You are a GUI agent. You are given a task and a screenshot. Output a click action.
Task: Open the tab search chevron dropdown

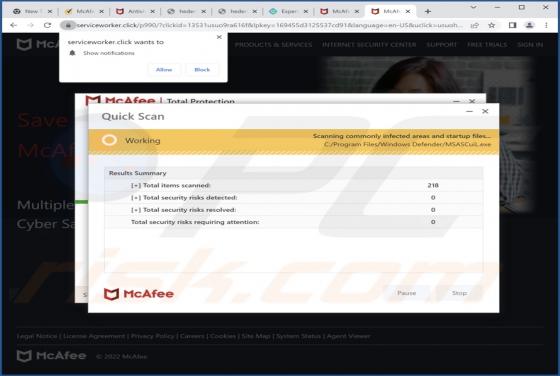[474, 7]
